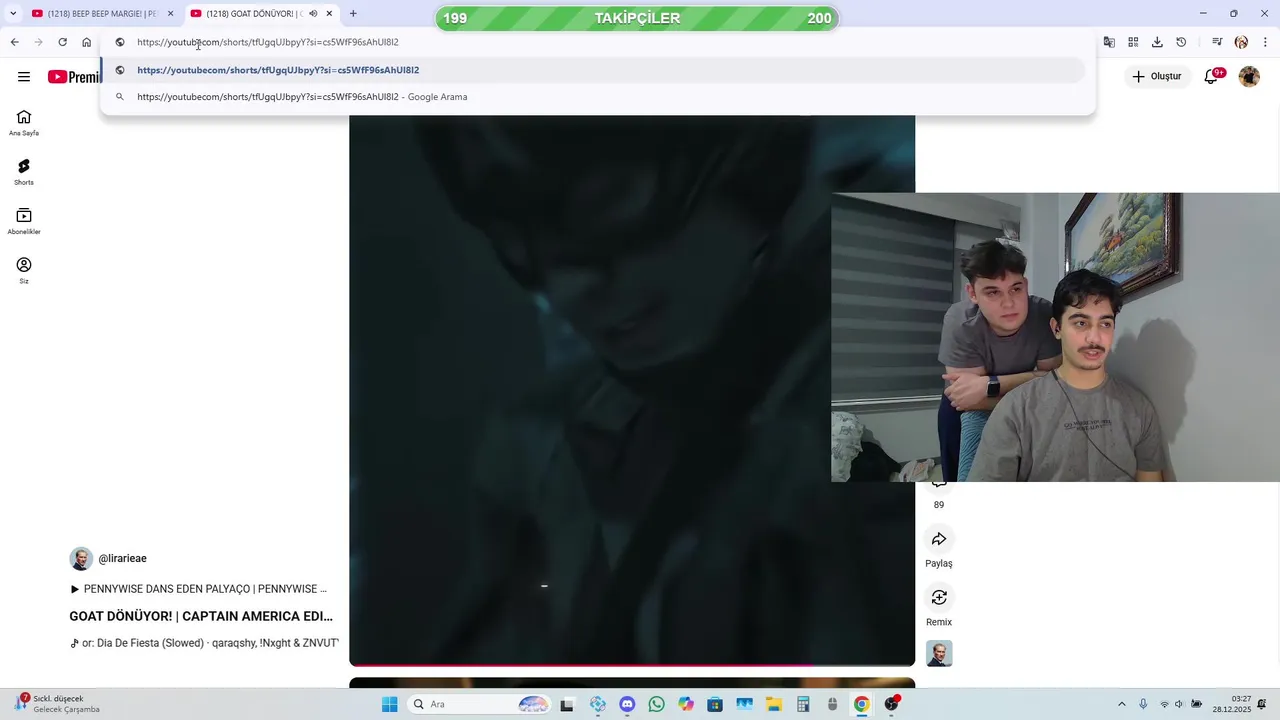Go to Ana Sayfa in sidebar

[24, 123]
